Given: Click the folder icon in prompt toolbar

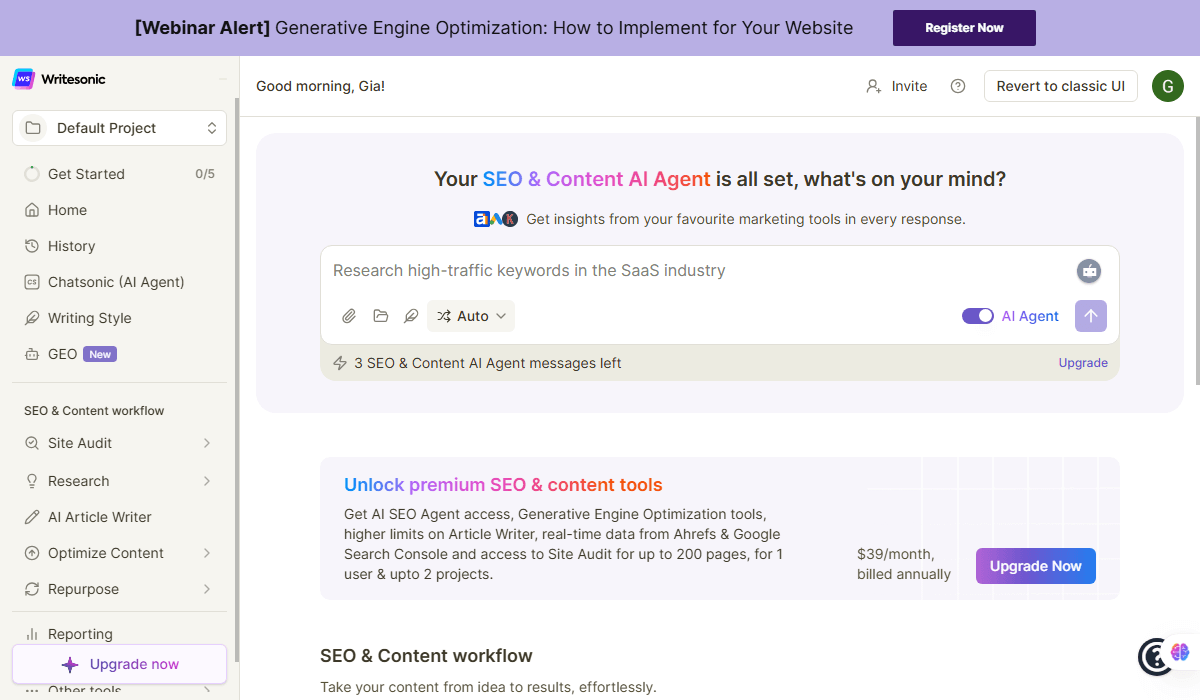Looking at the screenshot, I should 381,316.
